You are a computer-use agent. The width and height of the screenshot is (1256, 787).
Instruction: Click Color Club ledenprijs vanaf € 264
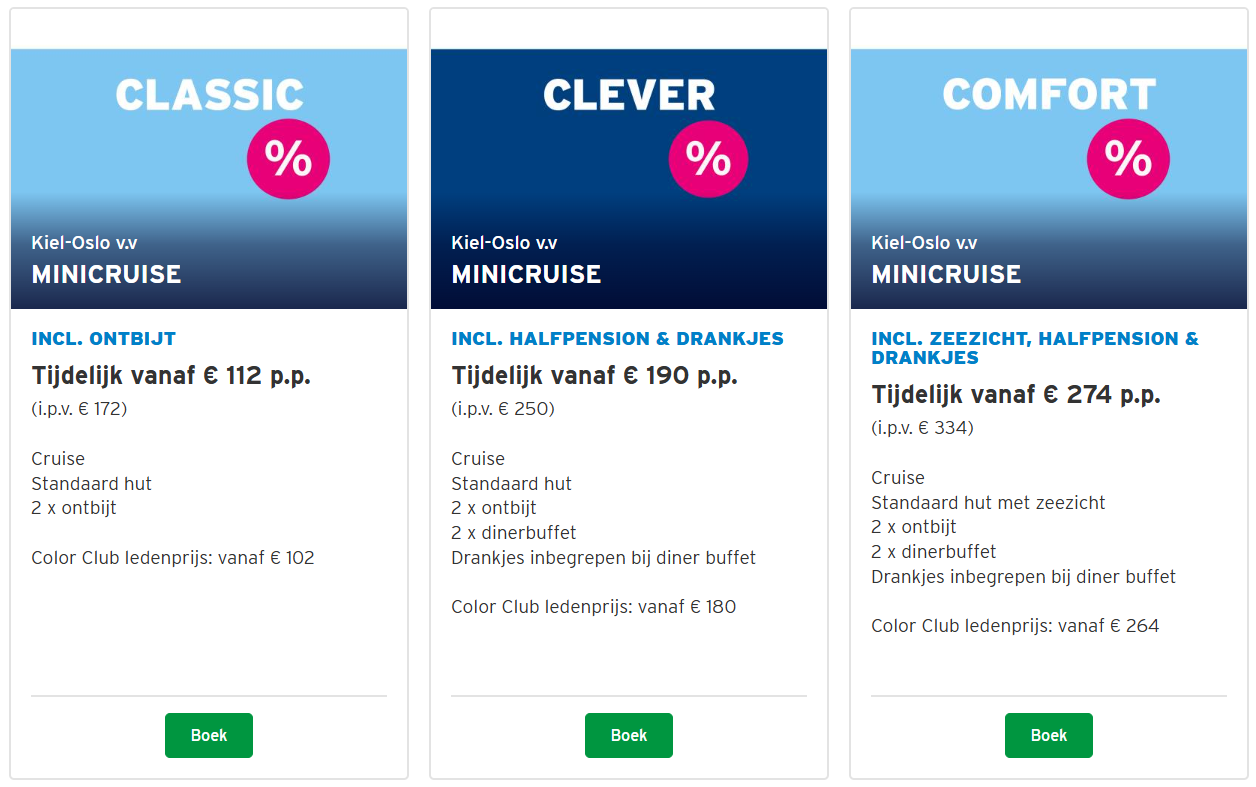tap(1015, 626)
